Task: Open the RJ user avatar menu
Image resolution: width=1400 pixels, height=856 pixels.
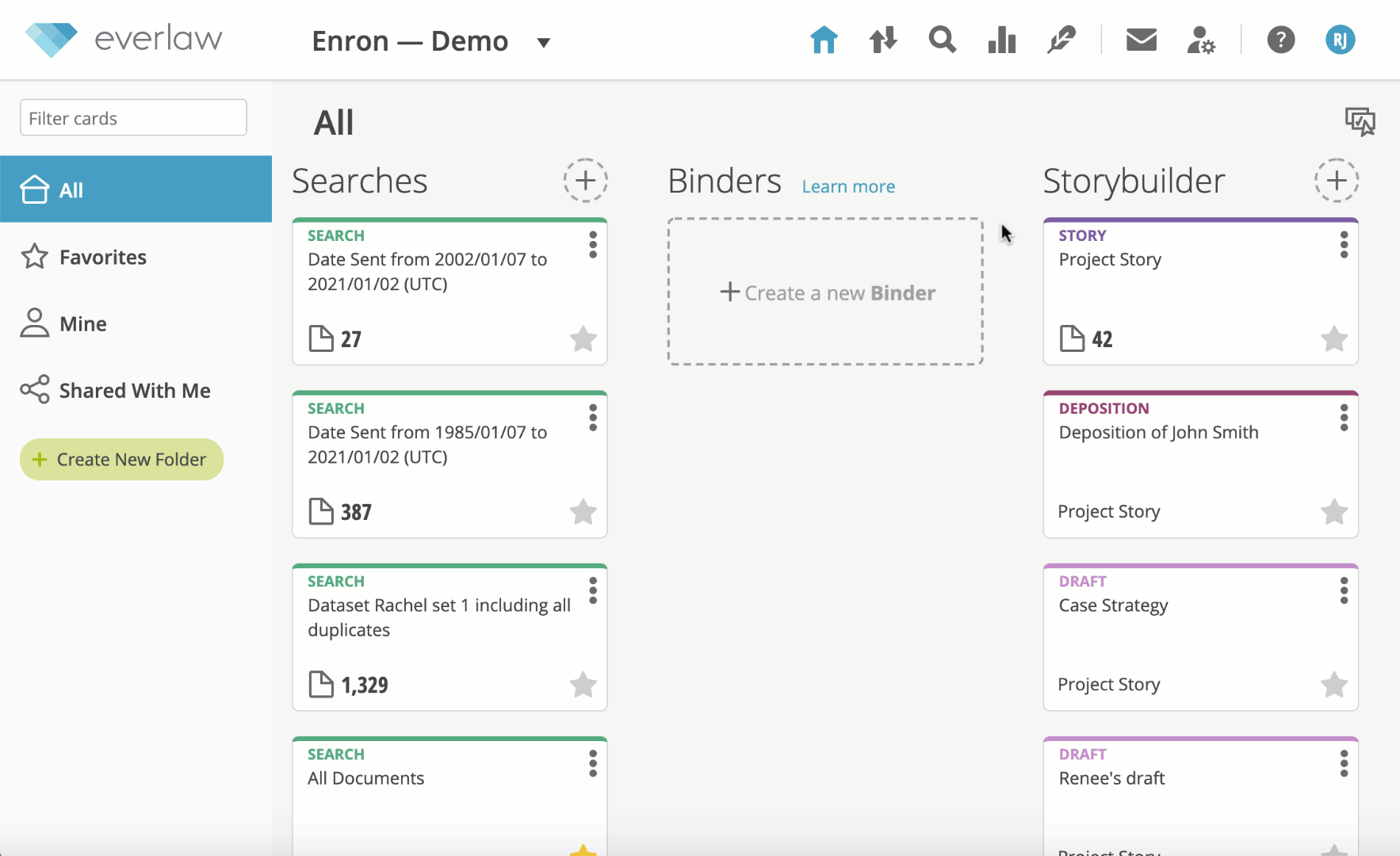Action: click(x=1341, y=40)
